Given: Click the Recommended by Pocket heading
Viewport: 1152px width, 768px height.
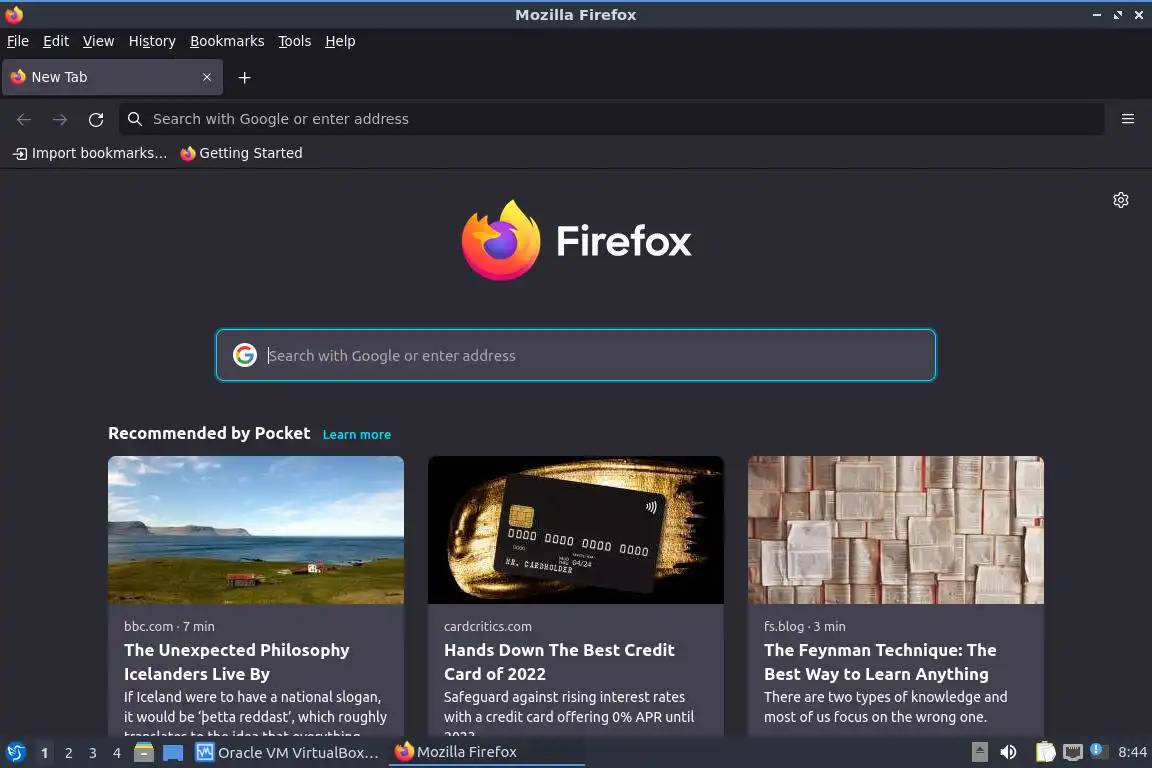Looking at the screenshot, I should (209, 433).
